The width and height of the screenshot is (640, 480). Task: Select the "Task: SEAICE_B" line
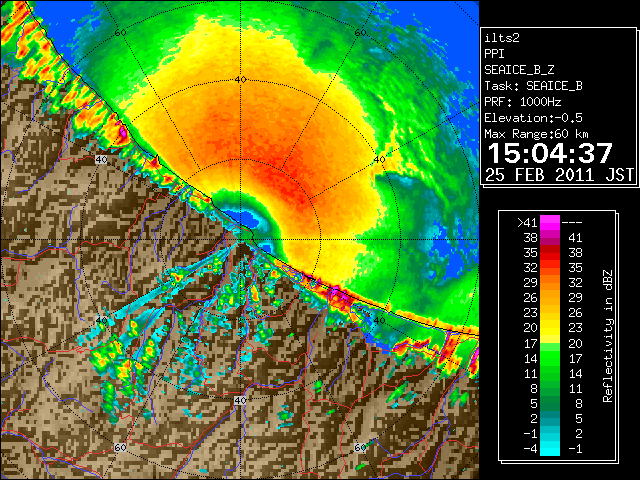(x=533, y=86)
